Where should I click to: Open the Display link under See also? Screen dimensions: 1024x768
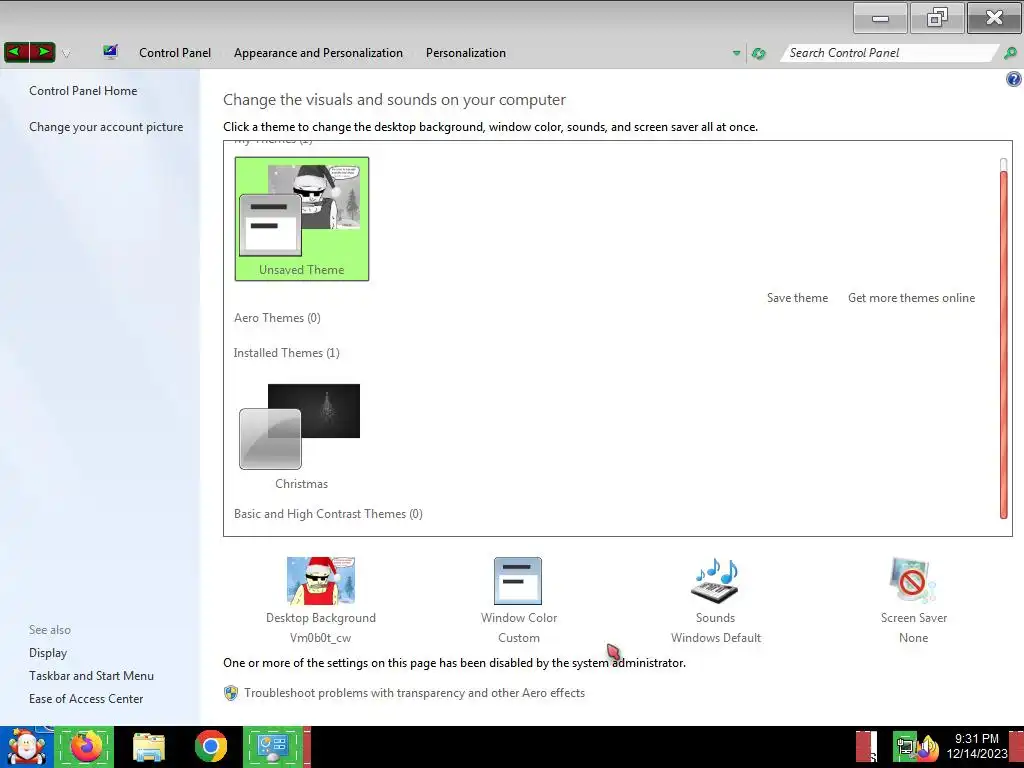48,653
